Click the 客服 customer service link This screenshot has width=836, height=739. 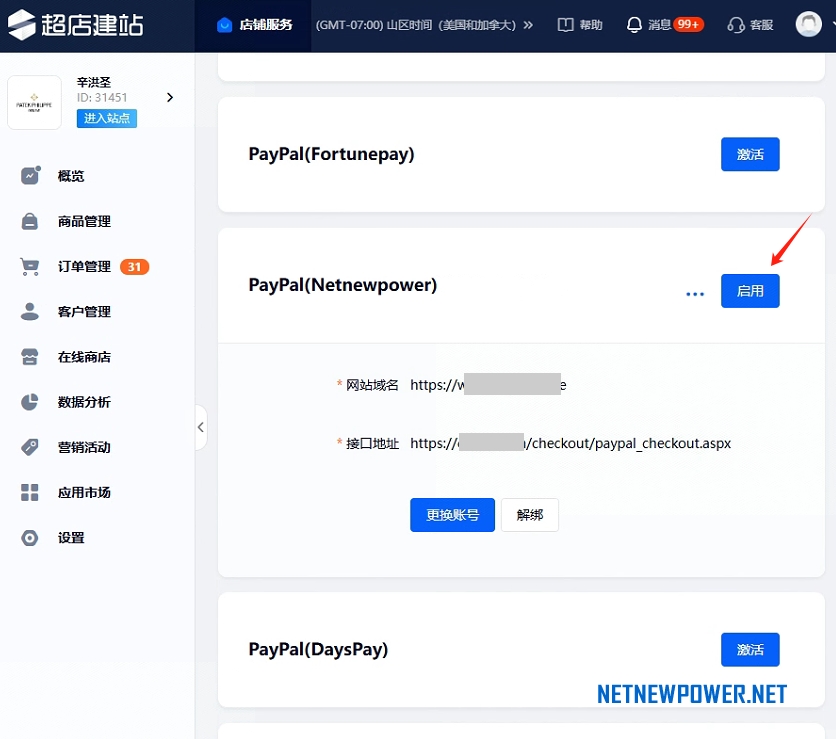click(761, 25)
